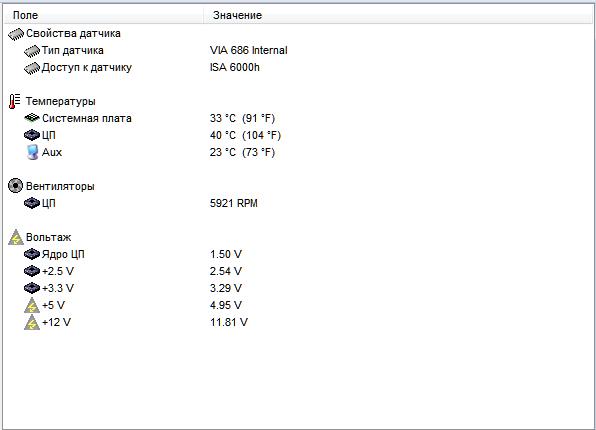The width and height of the screenshot is (596, 430).
Task: Click the fan icon next to Вентиляторы
Action: (15, 186)
